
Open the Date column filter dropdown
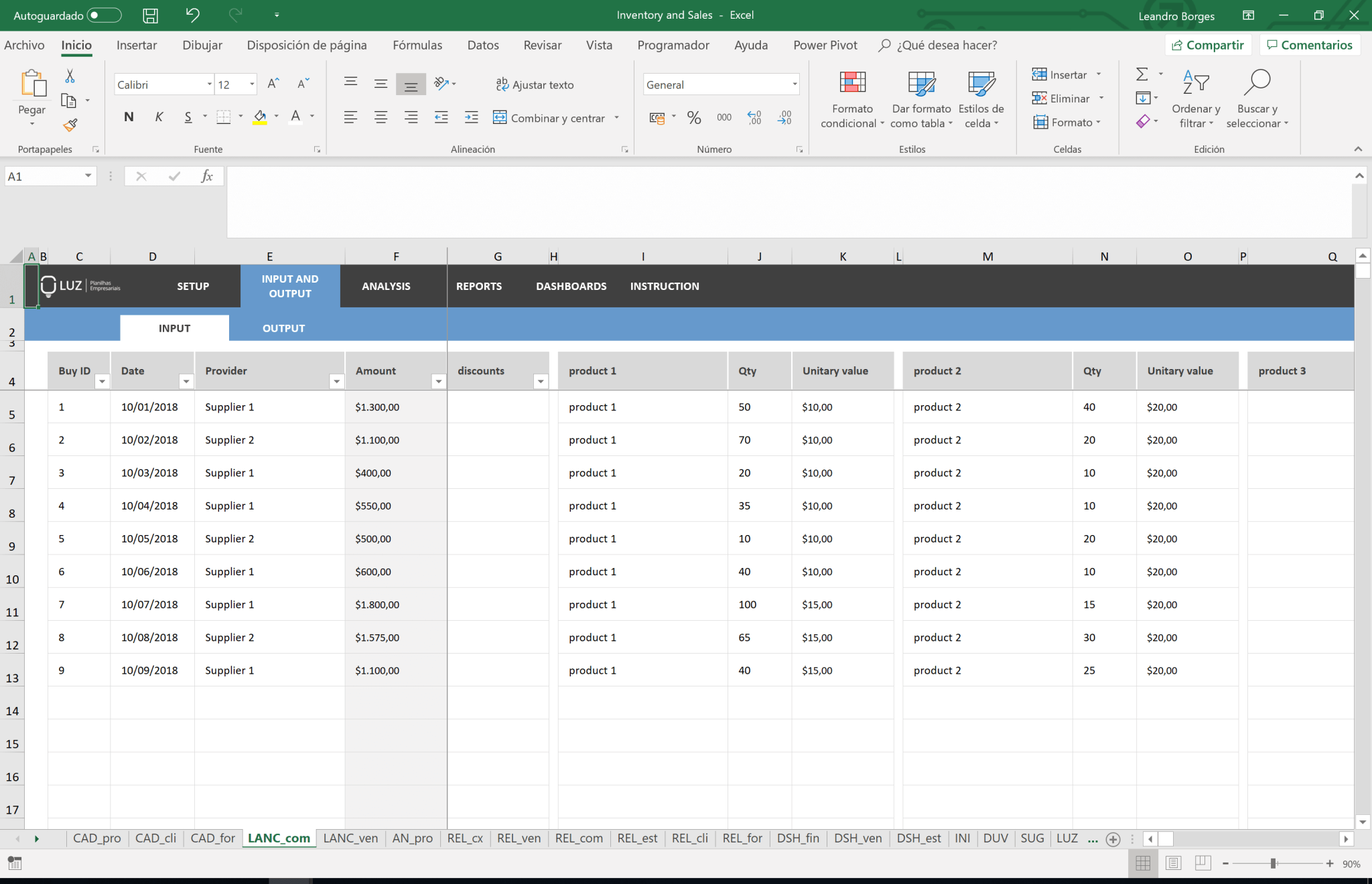point(187,381)
